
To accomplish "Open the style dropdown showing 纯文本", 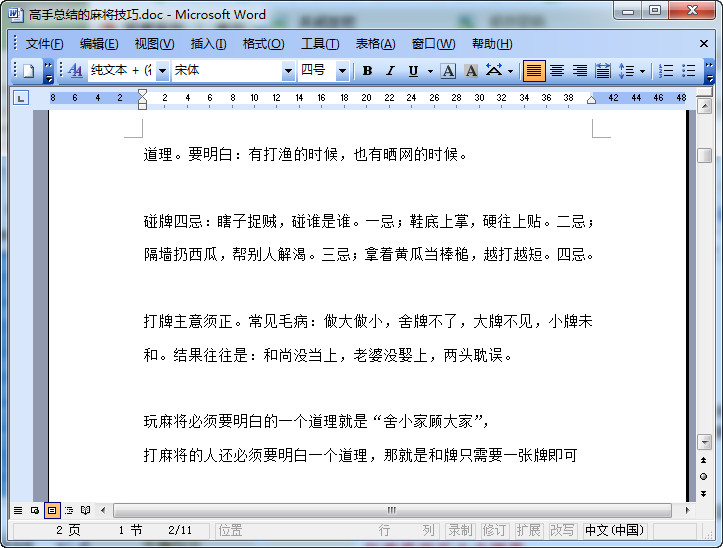I will 162,71.
